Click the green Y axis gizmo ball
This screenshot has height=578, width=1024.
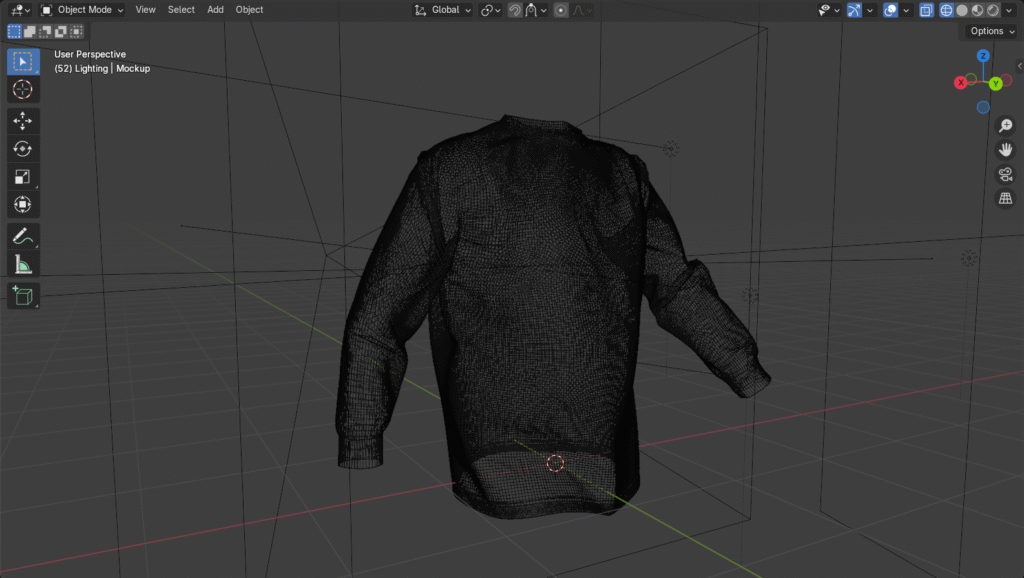[x=996, y=84]
